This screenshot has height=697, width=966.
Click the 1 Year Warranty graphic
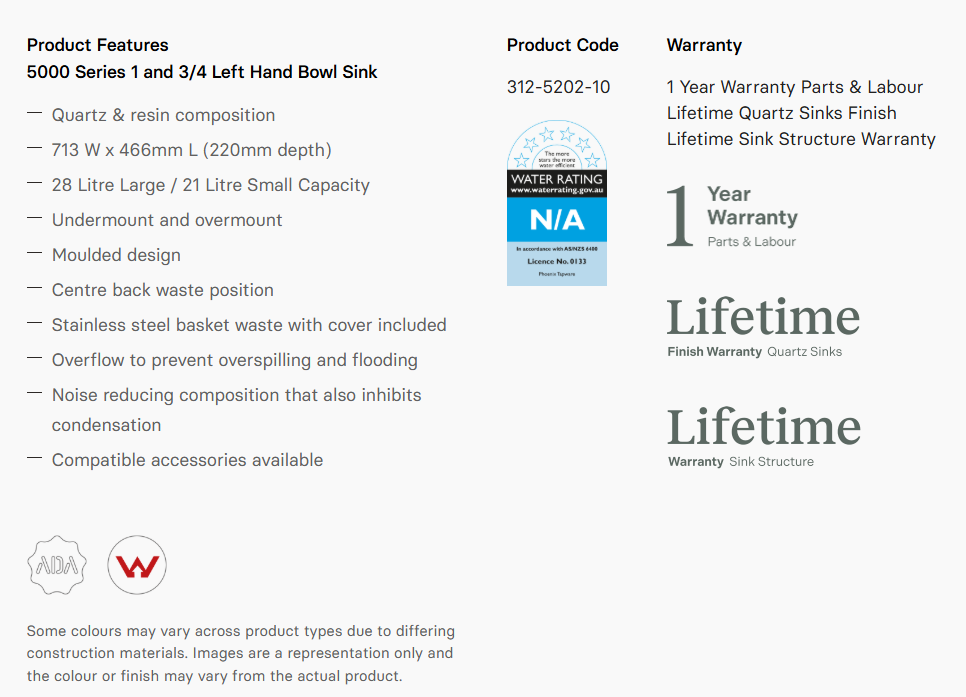(732, 216)
